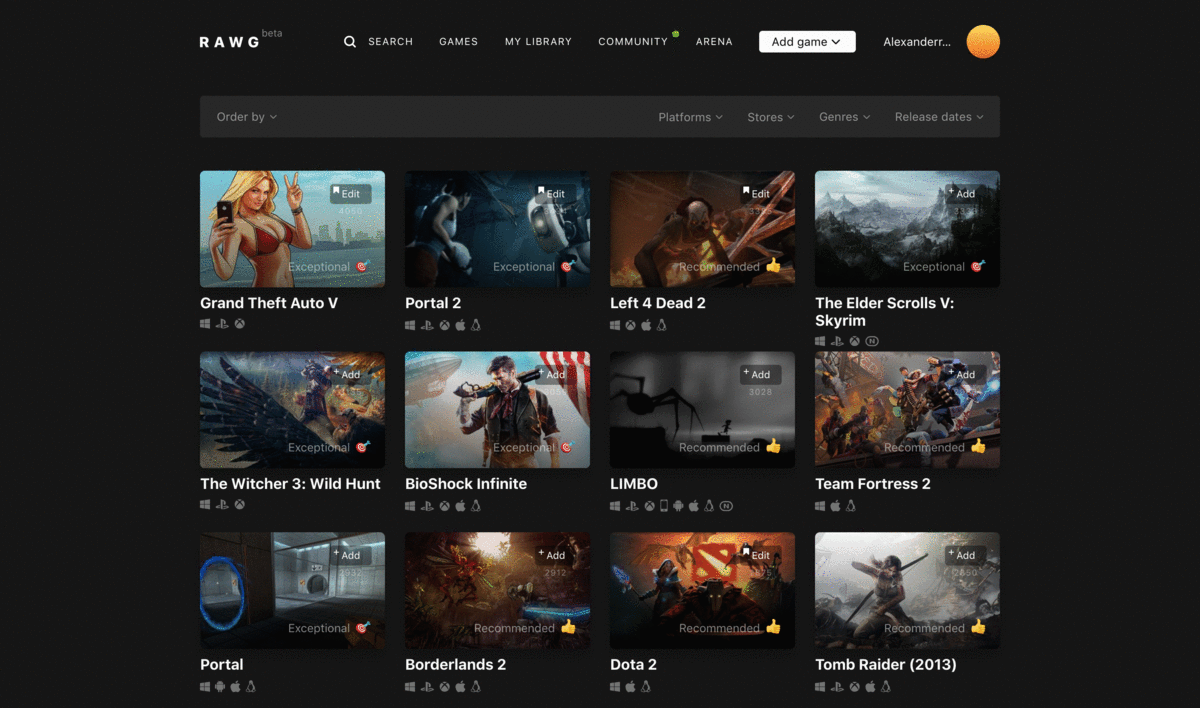Click Add on the LIMBO card
1200x708 pixels.
click(761, 375)
